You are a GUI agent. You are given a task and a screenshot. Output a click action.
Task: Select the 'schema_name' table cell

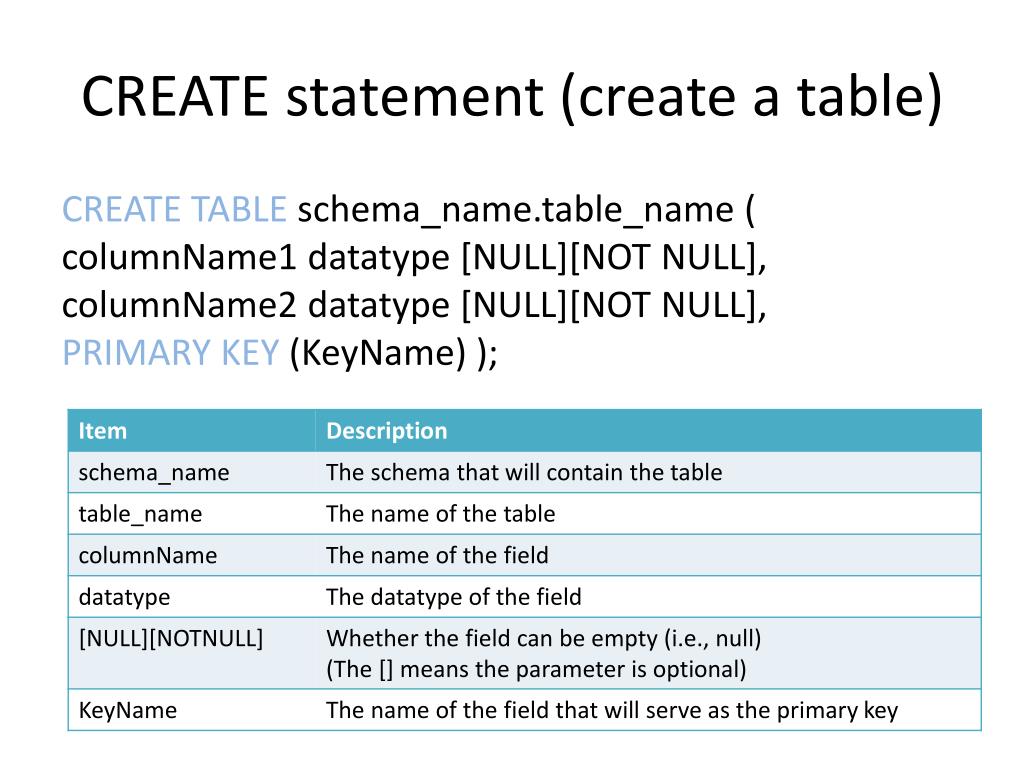pyautogui.click(x=191, y=473)
